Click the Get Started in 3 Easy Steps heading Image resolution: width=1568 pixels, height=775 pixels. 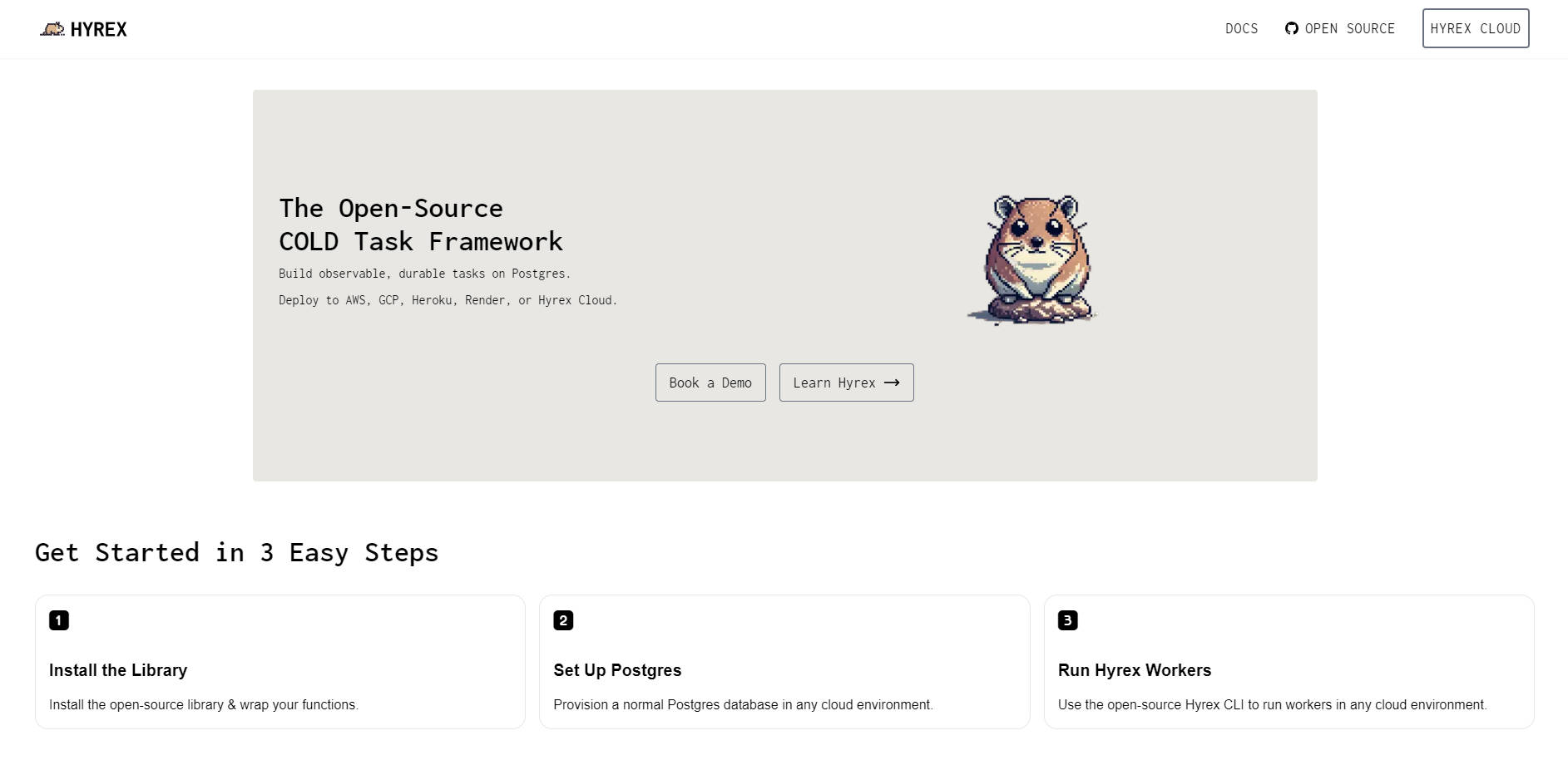pos(236,552)
